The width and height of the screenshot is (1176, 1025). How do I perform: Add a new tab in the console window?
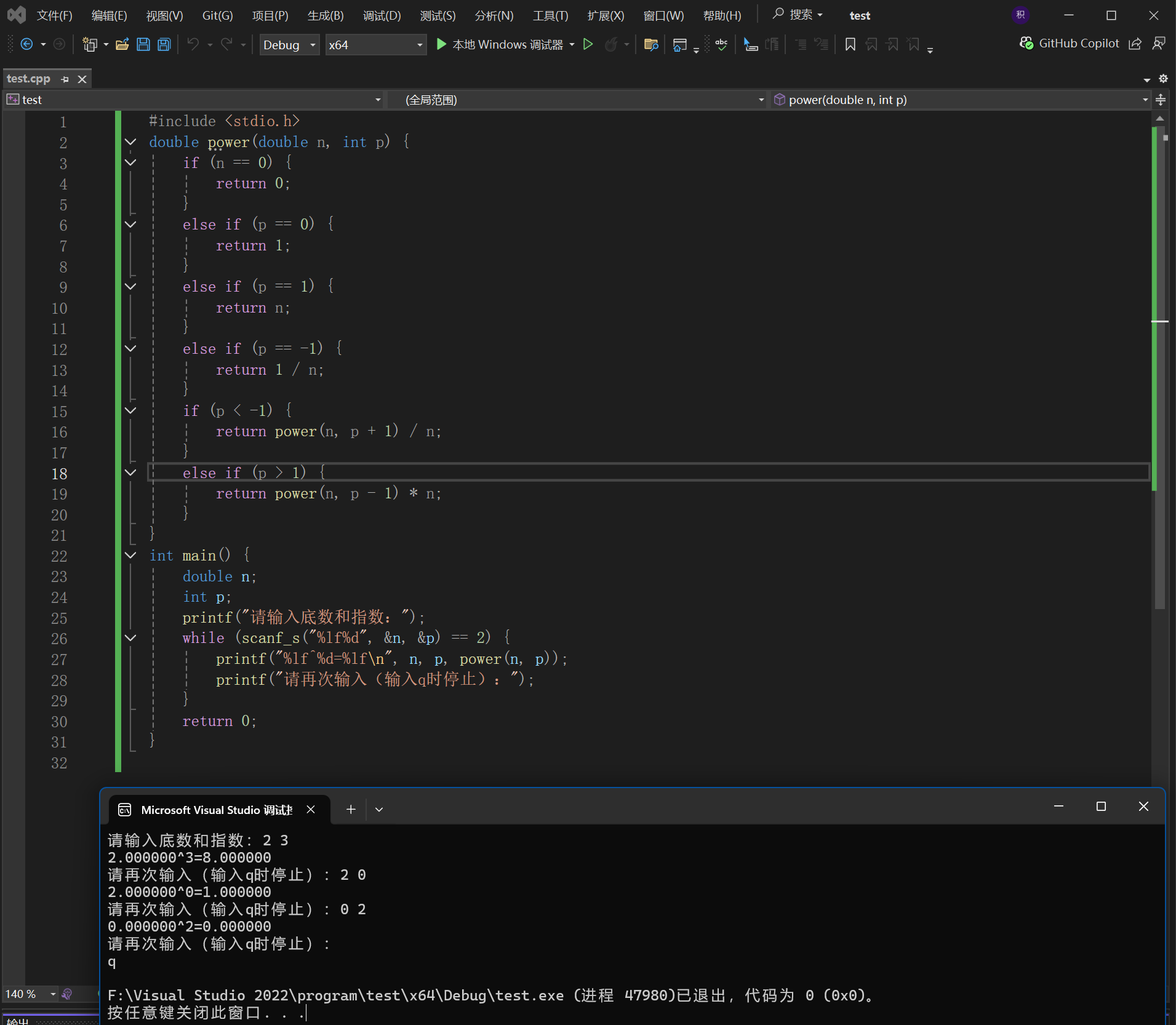click(x=351, y=810)
